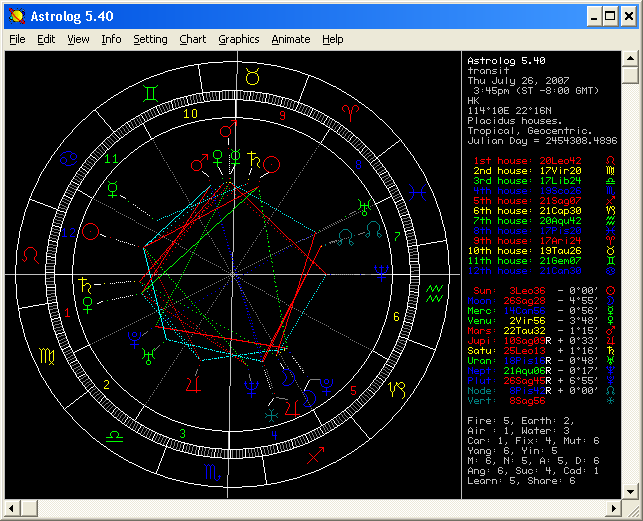
Task: Open the Animate menu
Action: pos(291,39)
